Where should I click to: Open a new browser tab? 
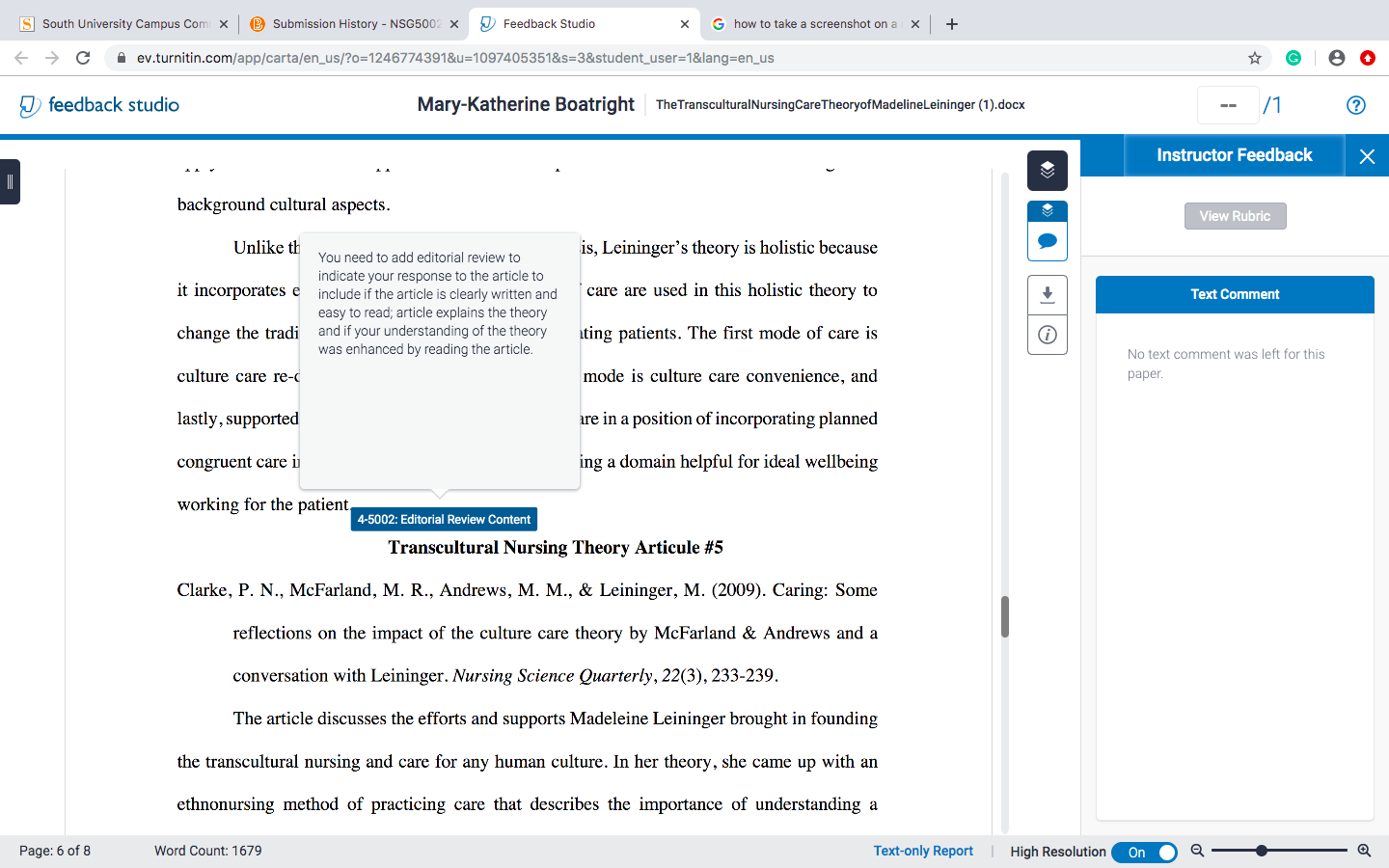coord(952,24)
